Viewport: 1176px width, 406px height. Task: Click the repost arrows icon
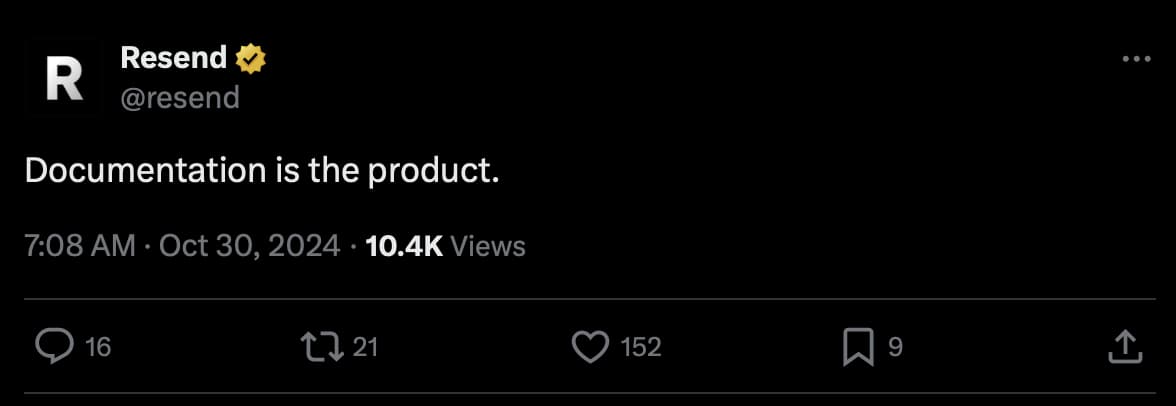[x=322, y=347]
